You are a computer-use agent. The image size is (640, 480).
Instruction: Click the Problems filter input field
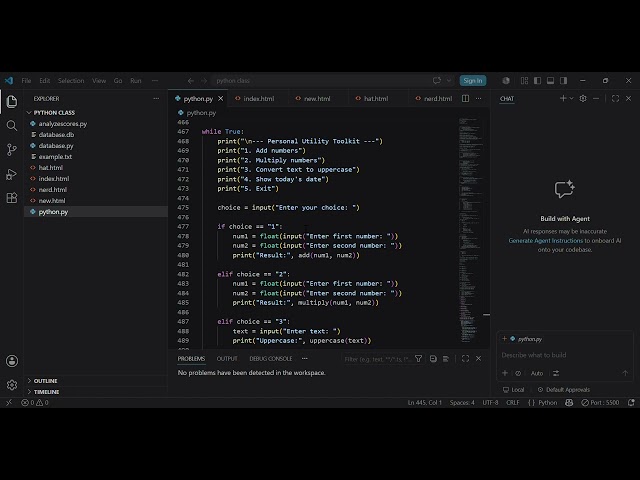click(x=378, y=359)
